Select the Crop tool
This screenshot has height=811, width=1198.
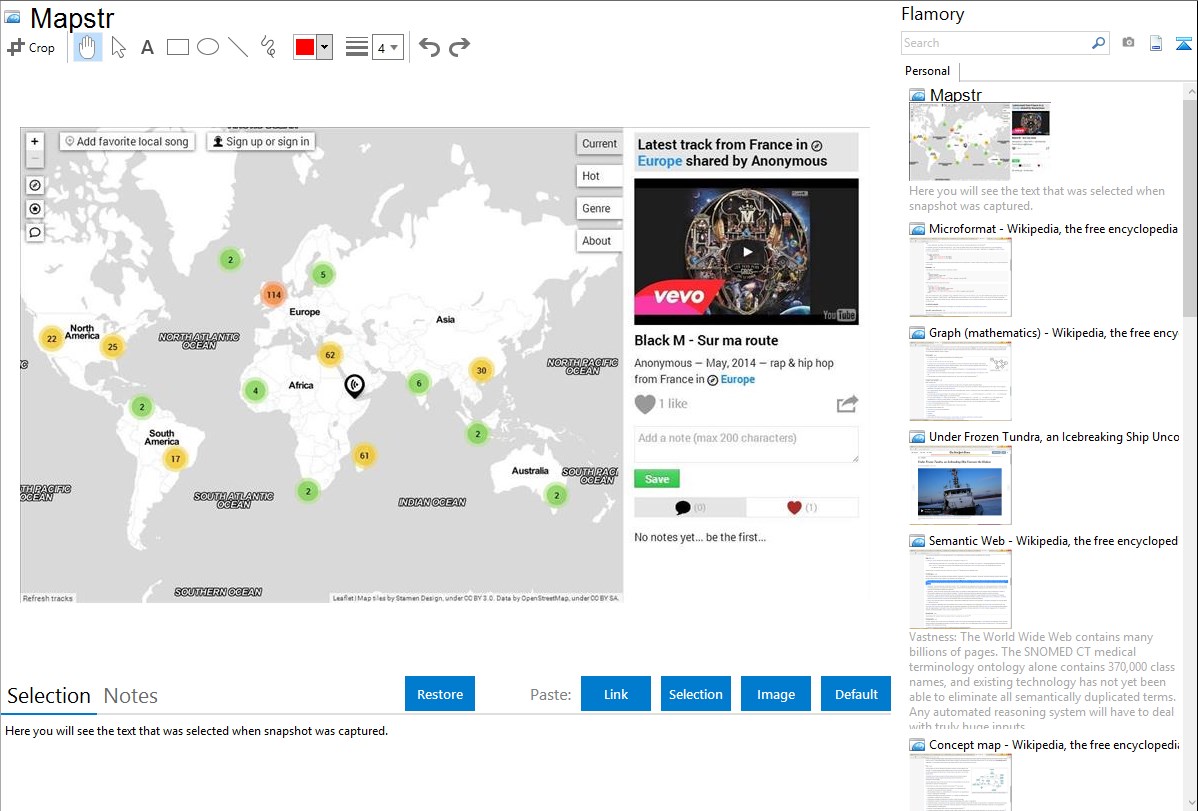click(31, 47)
